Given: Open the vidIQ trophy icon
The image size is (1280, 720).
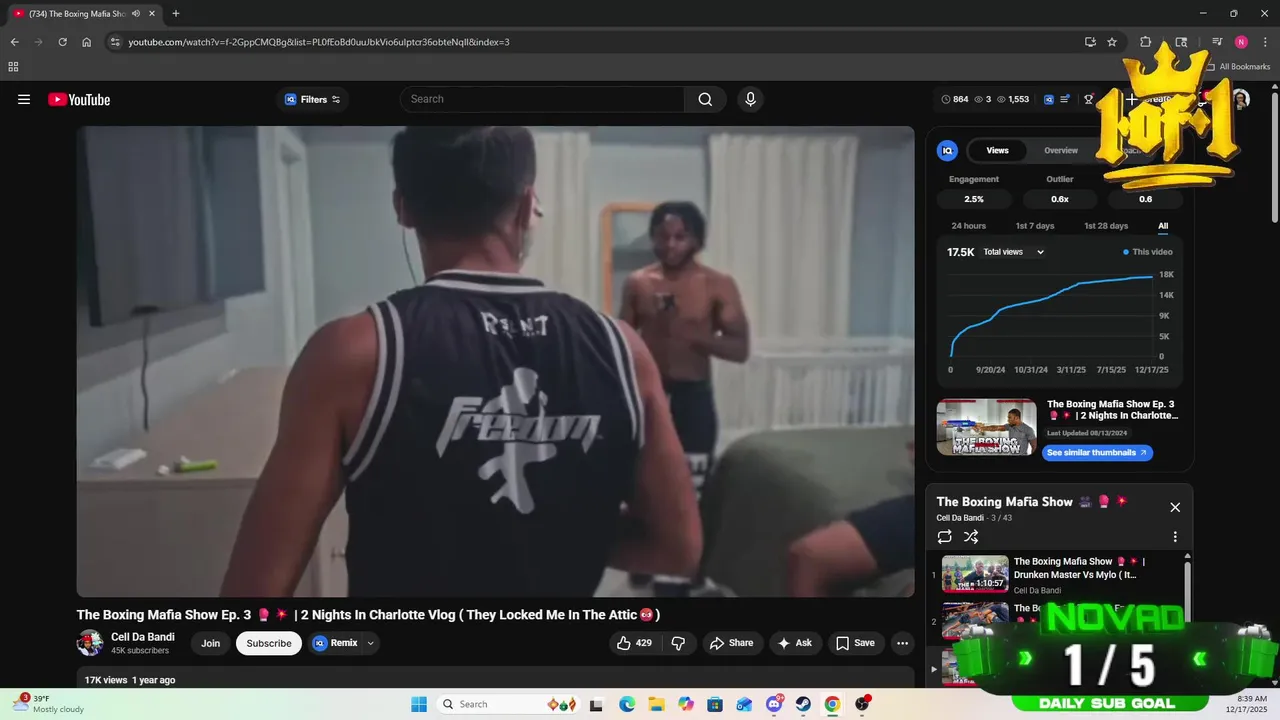Looking at the screenshot, I should pos(1089,99).
